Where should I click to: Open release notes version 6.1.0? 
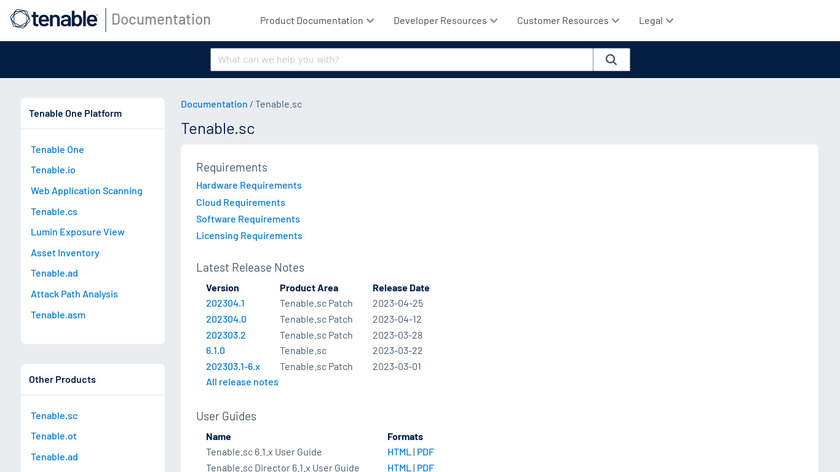tap(215, 351)
